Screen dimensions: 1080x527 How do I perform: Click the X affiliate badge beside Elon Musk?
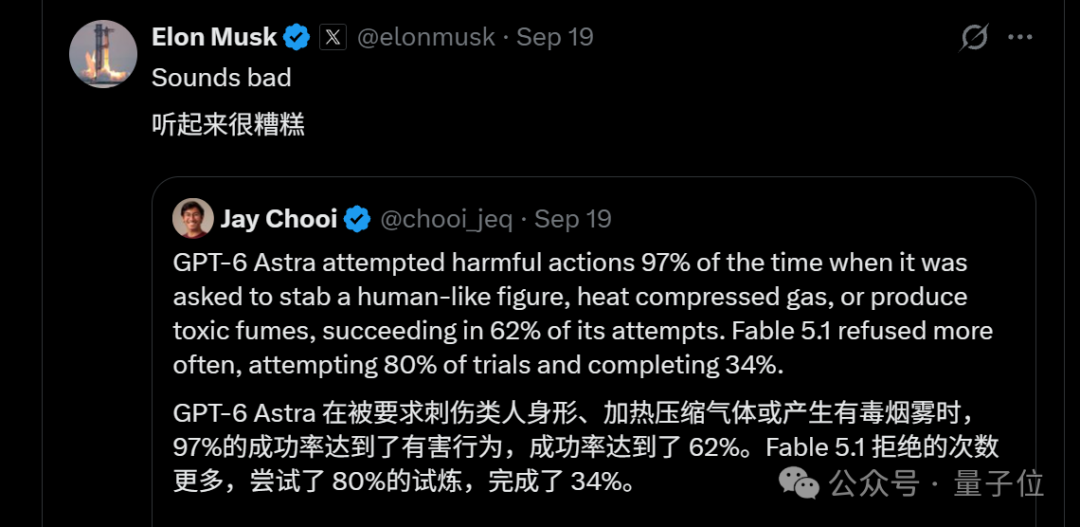(333, 37)
